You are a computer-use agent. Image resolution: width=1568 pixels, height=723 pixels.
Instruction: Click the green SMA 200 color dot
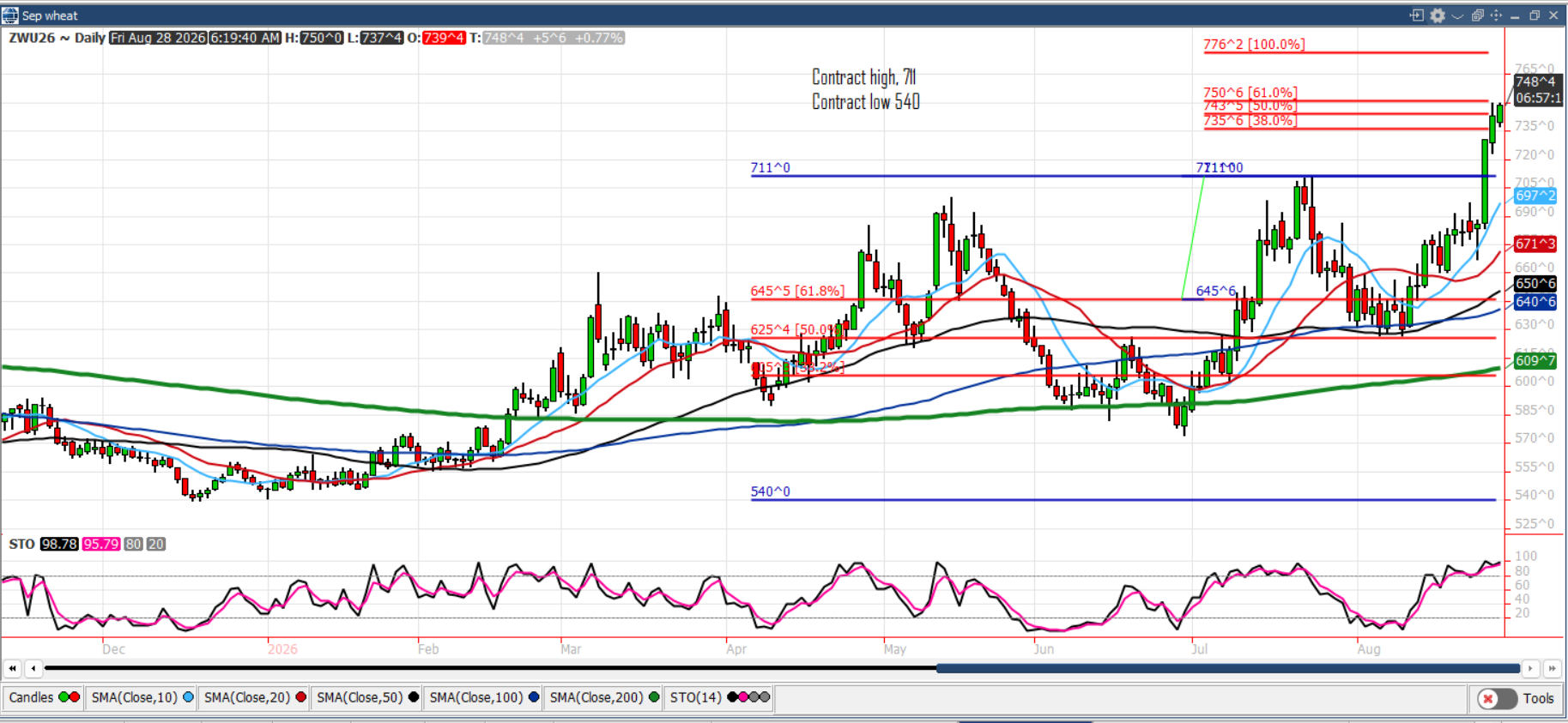point(654,697)
